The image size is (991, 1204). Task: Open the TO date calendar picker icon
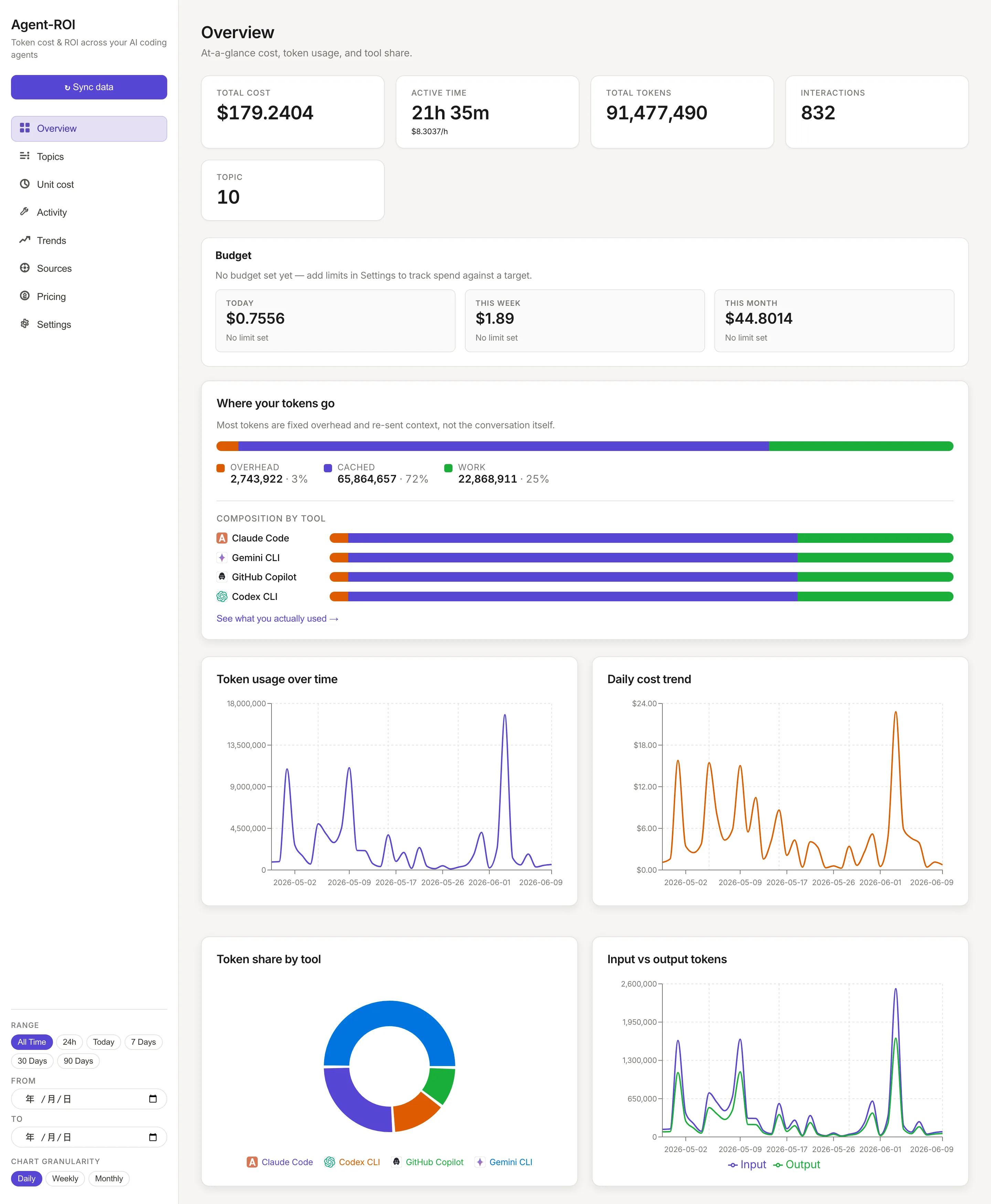[x=153, y=1137]
